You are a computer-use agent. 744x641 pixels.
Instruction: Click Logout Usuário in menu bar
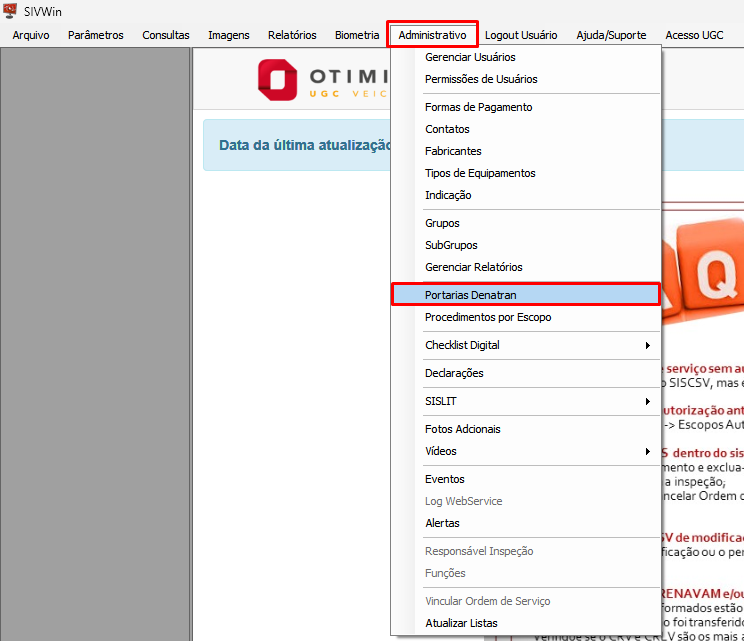click(x=521, y=35)
